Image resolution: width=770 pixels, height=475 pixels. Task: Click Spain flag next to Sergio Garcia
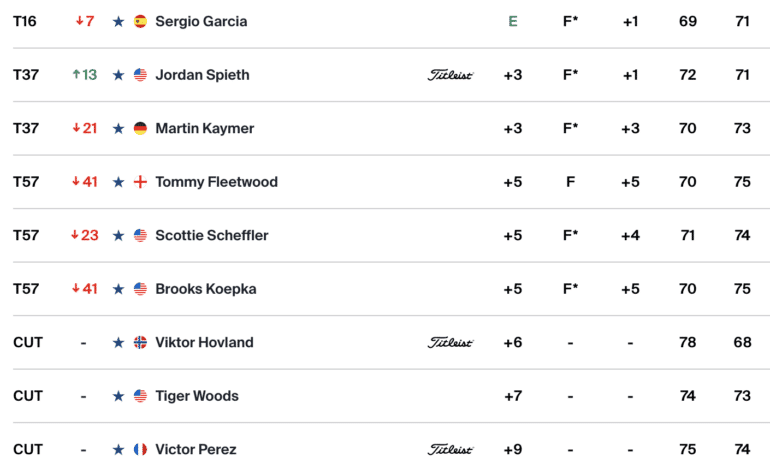point(140,21)
